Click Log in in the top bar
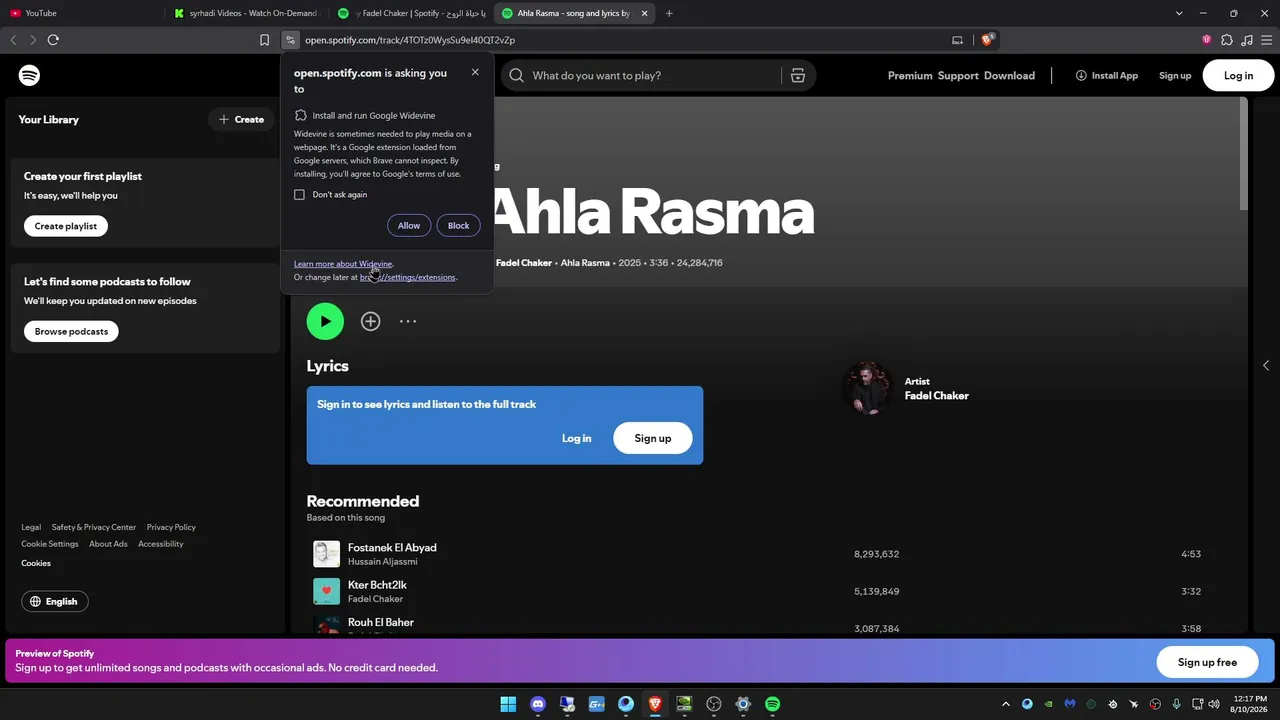 coord(1238,76)
